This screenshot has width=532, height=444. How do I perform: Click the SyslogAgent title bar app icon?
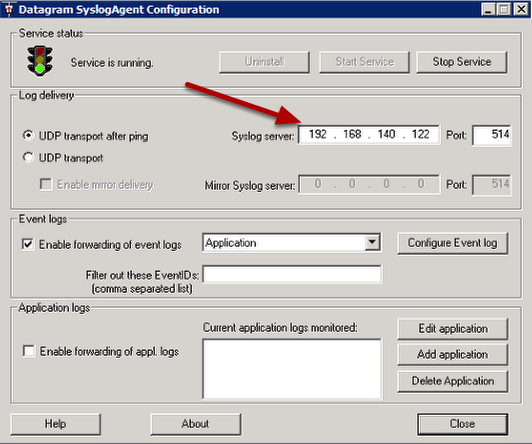pos(9,9)
